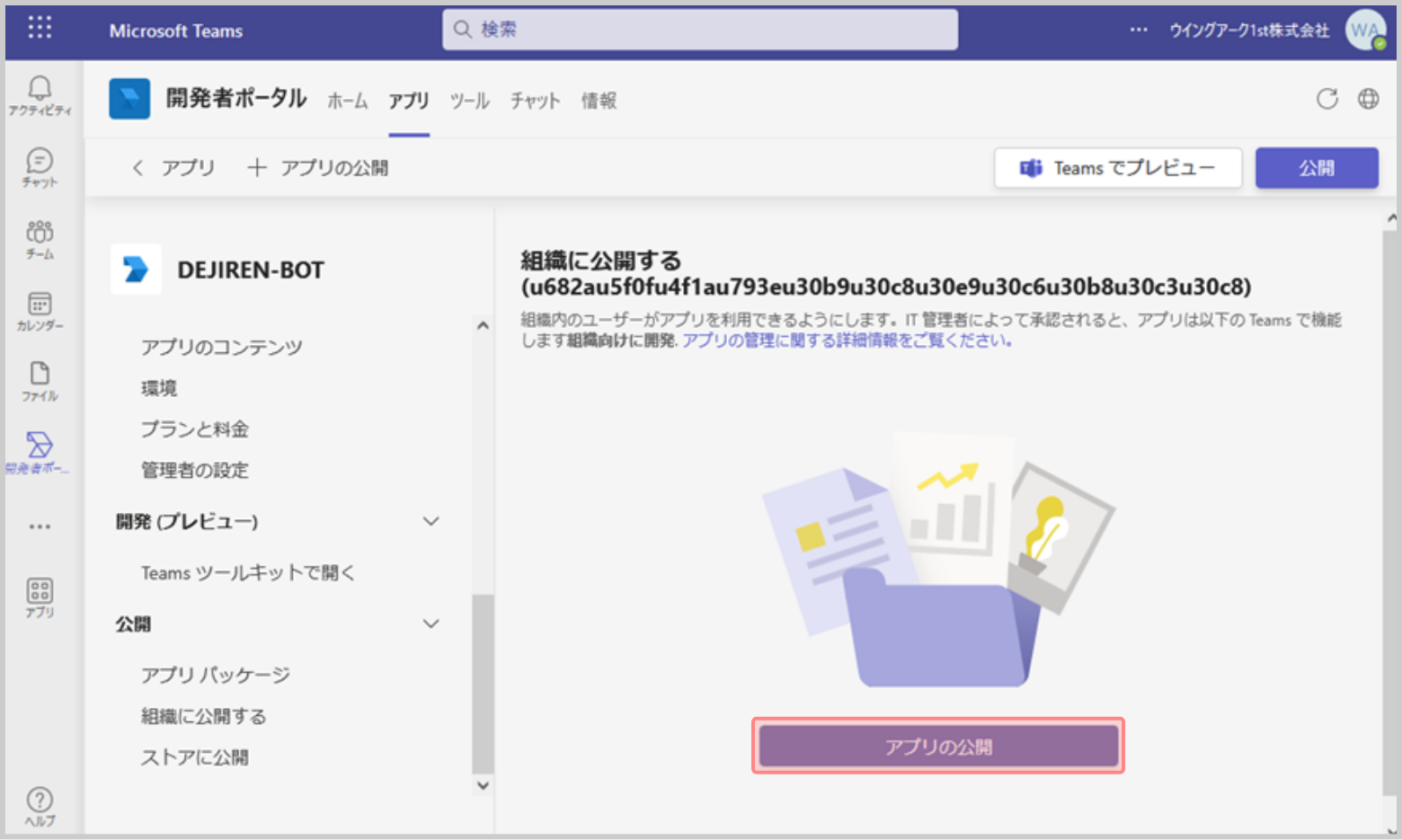Open the Developer Portal sidebar icon
This screenshot has width=1402, height=840.
click(40, 453)
